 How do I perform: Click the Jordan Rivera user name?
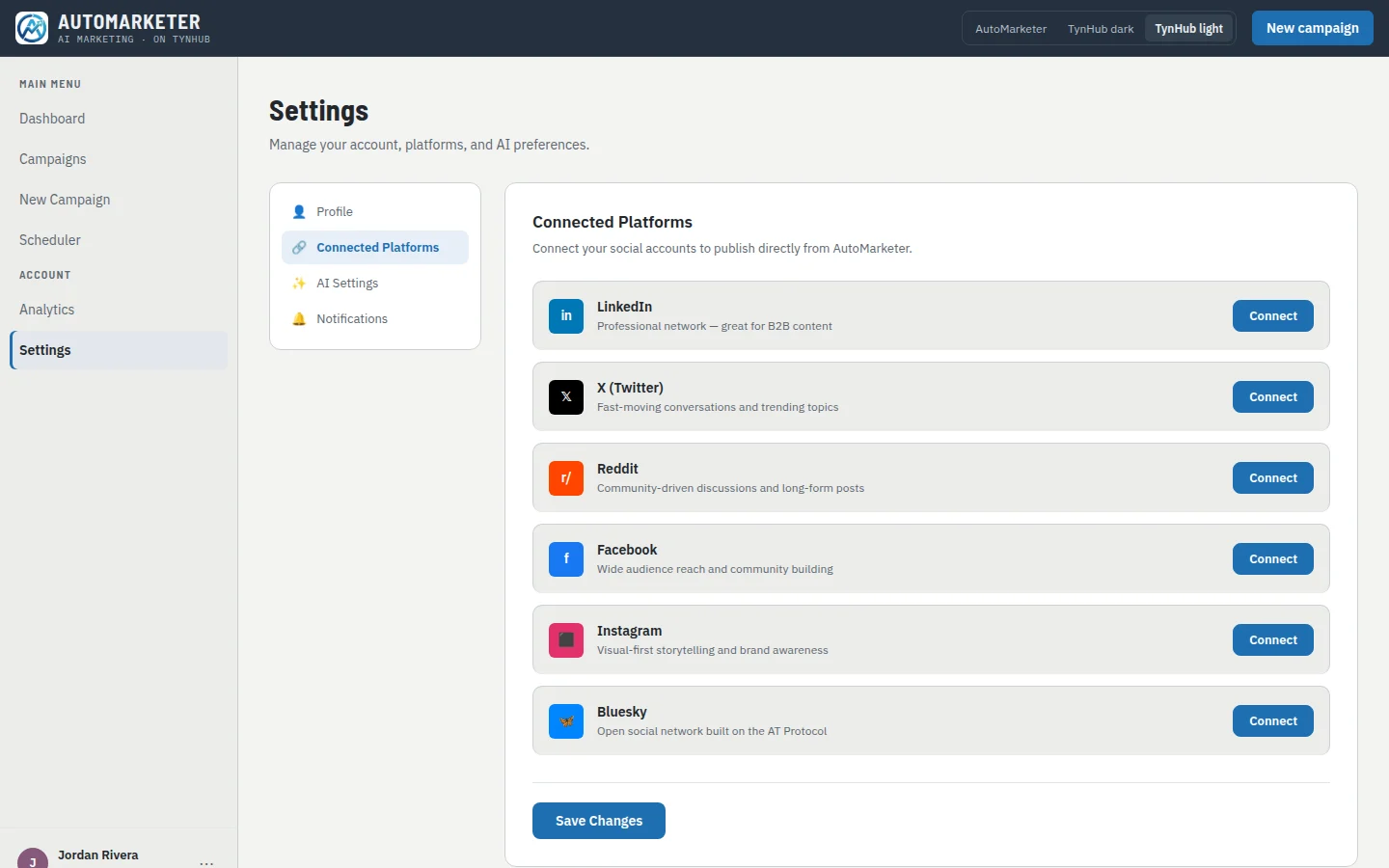[97, 855]
